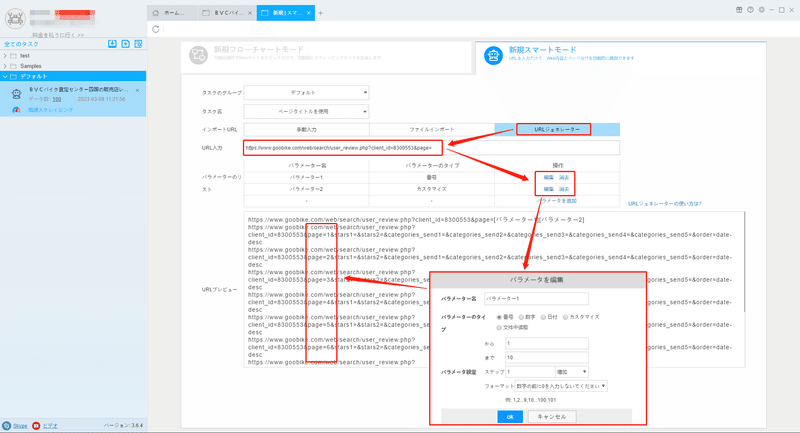Expand the Samples folder

click(5, 66)
